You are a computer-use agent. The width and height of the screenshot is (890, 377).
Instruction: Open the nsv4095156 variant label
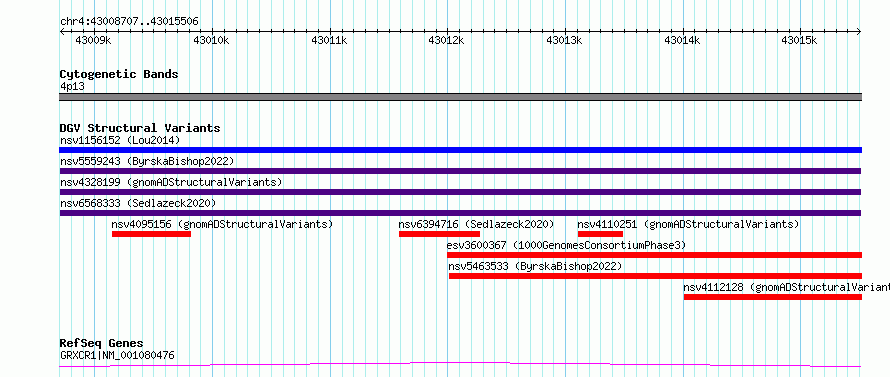click(222, 224)
